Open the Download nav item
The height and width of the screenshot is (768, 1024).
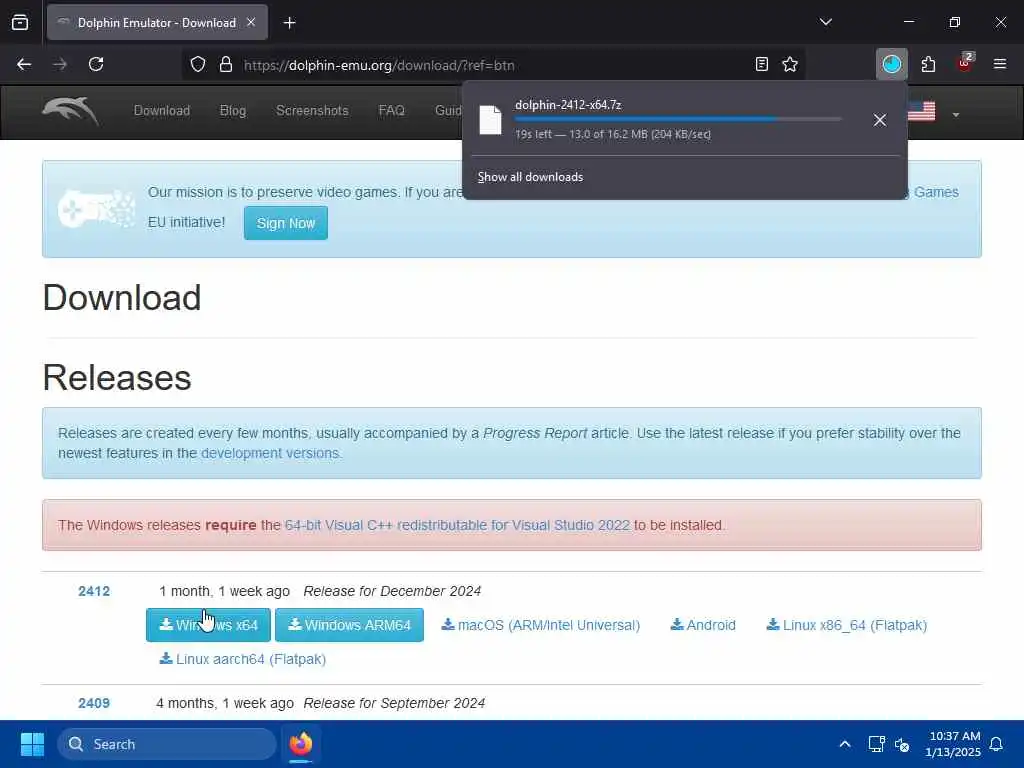161,110
